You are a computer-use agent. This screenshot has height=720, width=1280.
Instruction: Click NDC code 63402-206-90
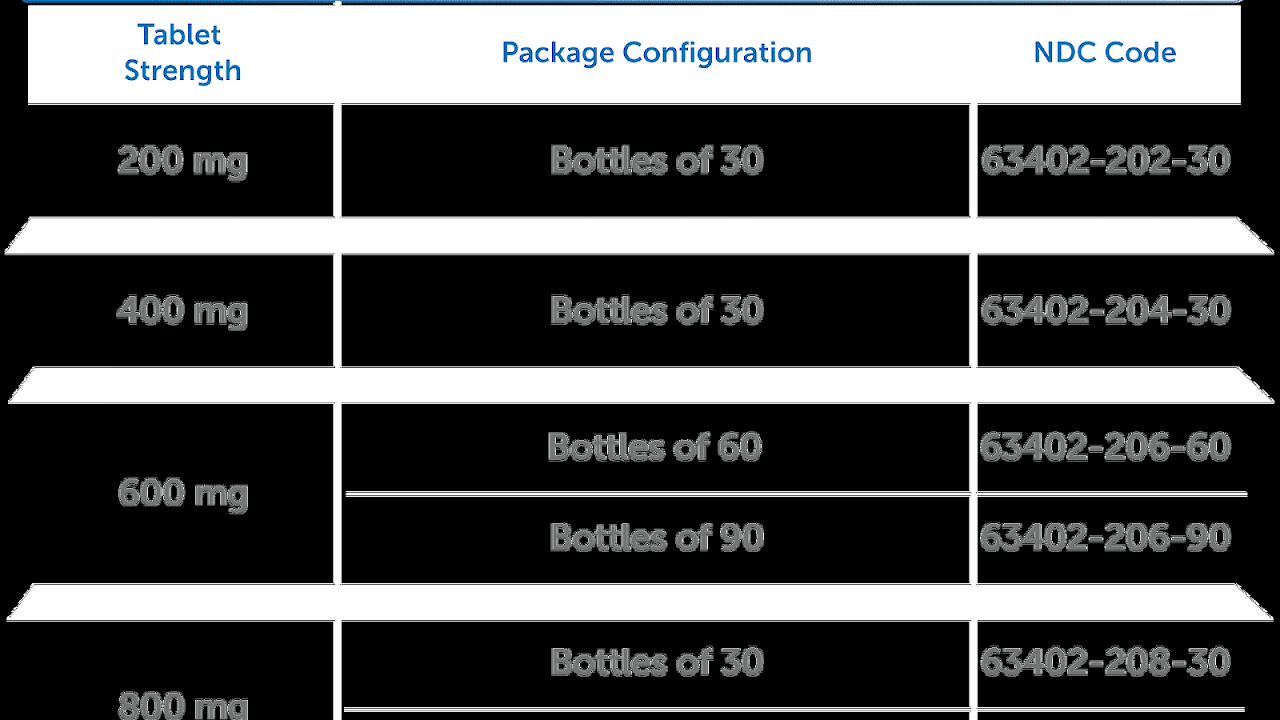click(1105, 538)
